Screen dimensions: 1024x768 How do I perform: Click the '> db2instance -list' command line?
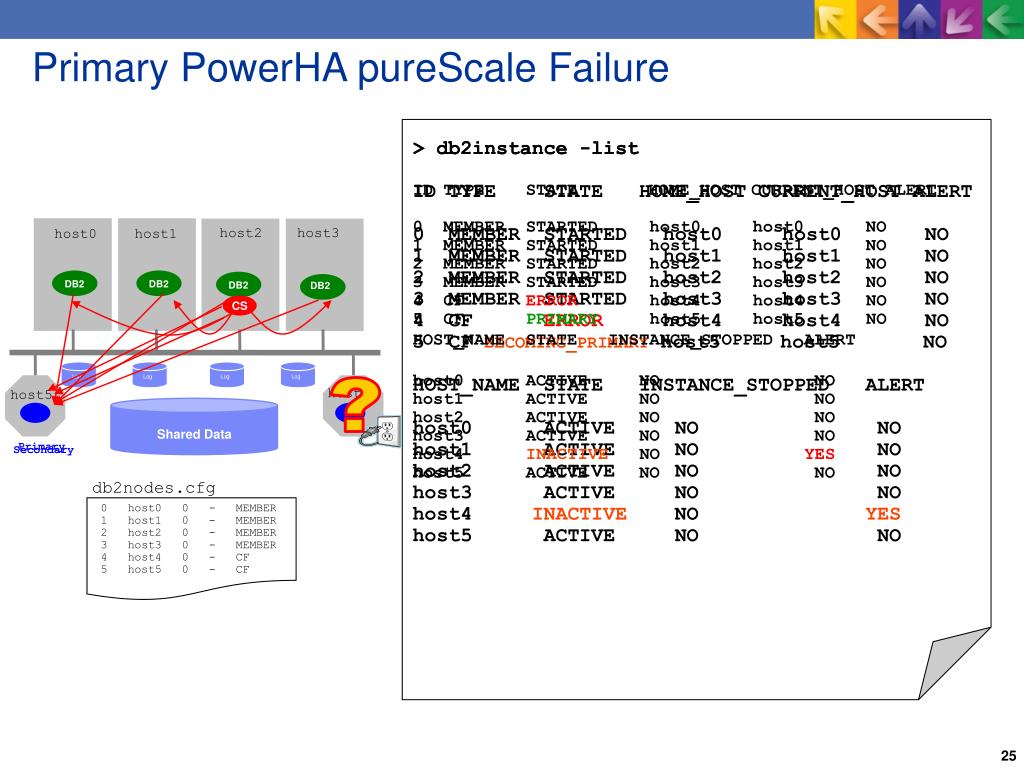[x=526, y=148]
